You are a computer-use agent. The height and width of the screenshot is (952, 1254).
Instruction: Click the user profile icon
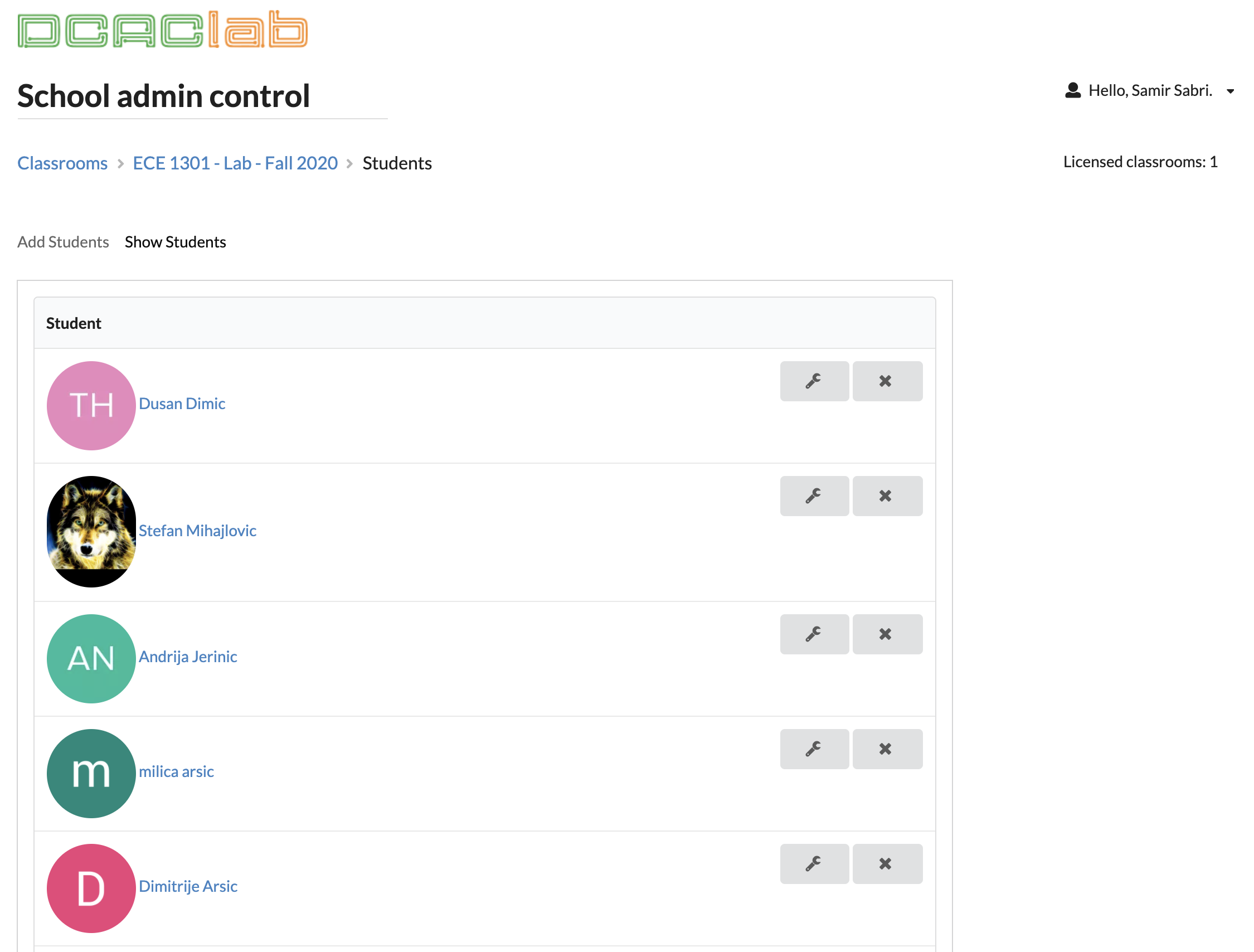[1073, 91]
